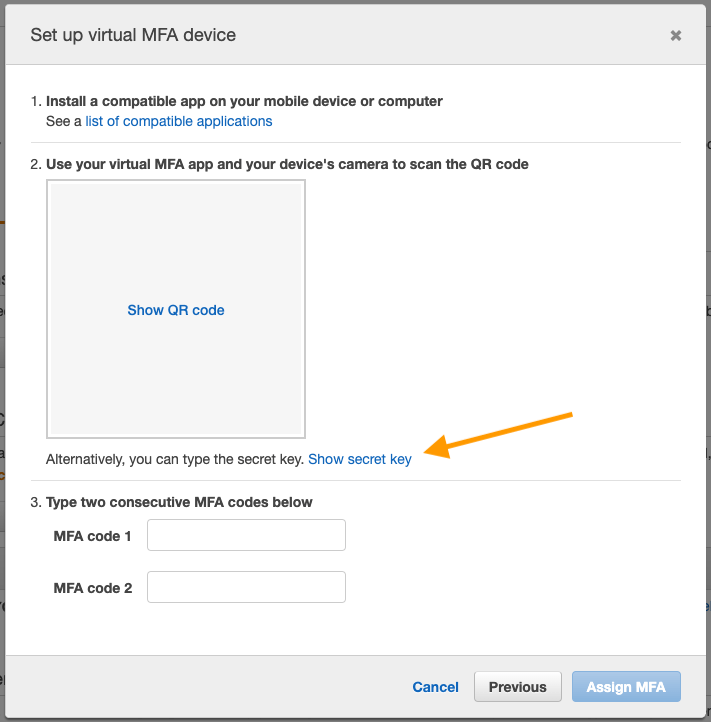Click the orange arrow annotation
711x722 pixels.
[x=505, y=434]
